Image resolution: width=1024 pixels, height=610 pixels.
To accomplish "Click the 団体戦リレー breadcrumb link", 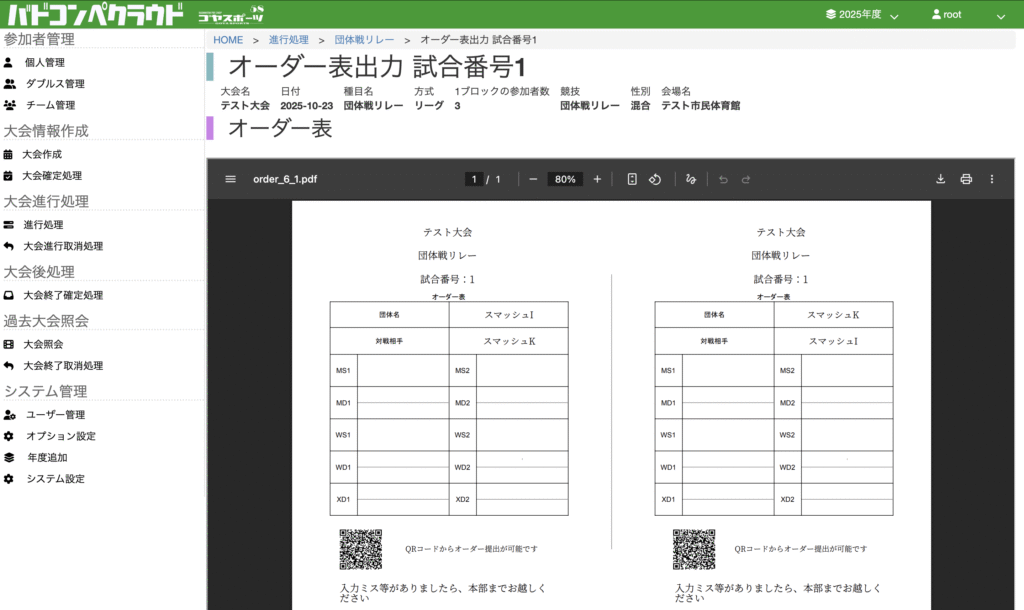I will (364, 40).
